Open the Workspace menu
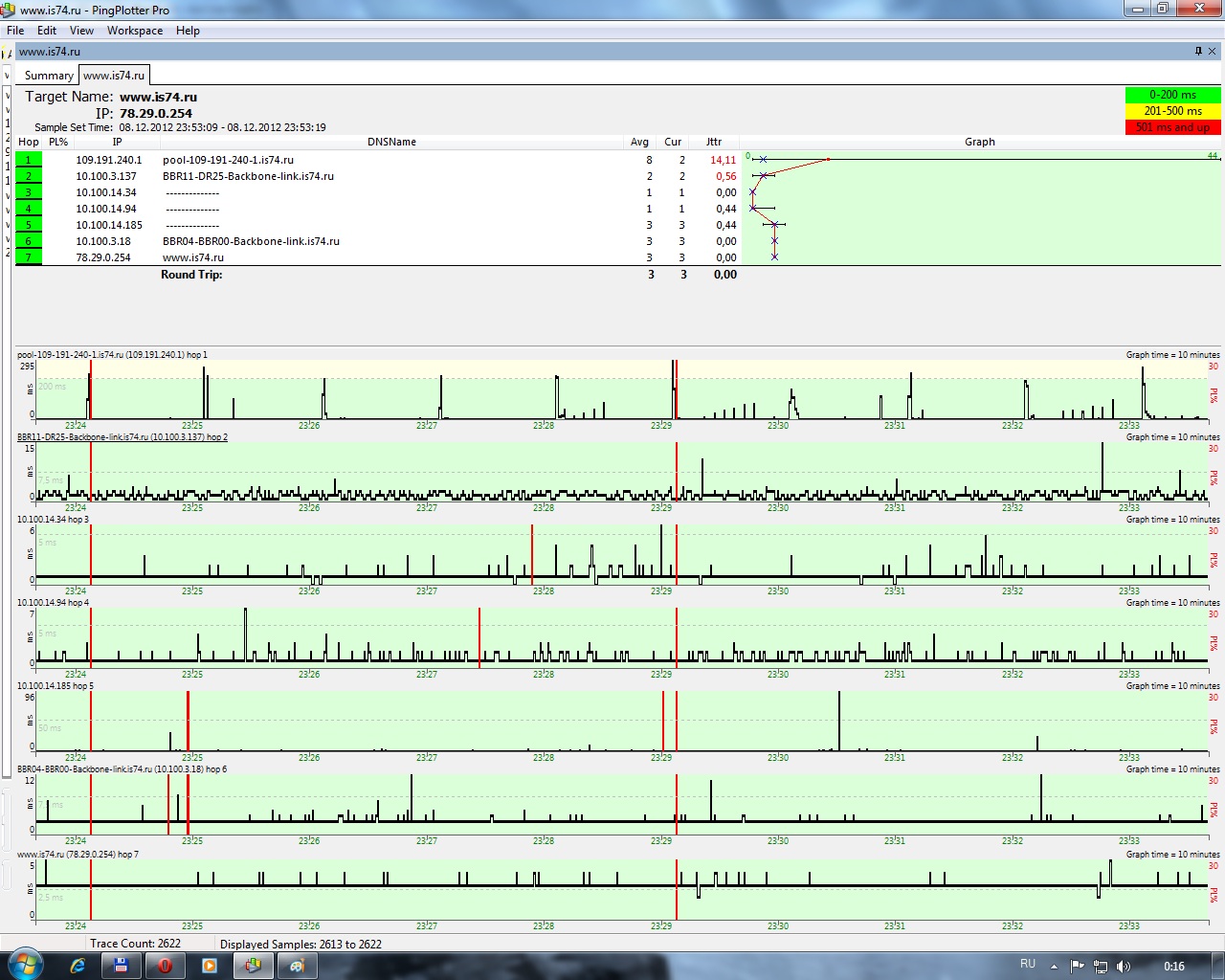 click(134, 31)
